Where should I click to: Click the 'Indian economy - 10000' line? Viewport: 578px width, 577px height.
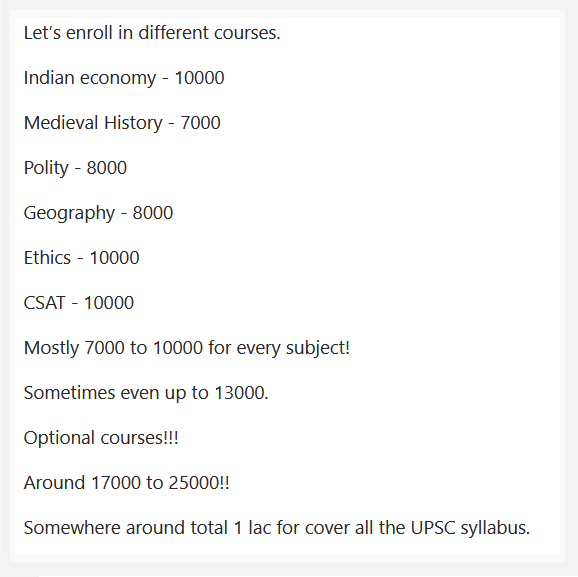point(124,79)
